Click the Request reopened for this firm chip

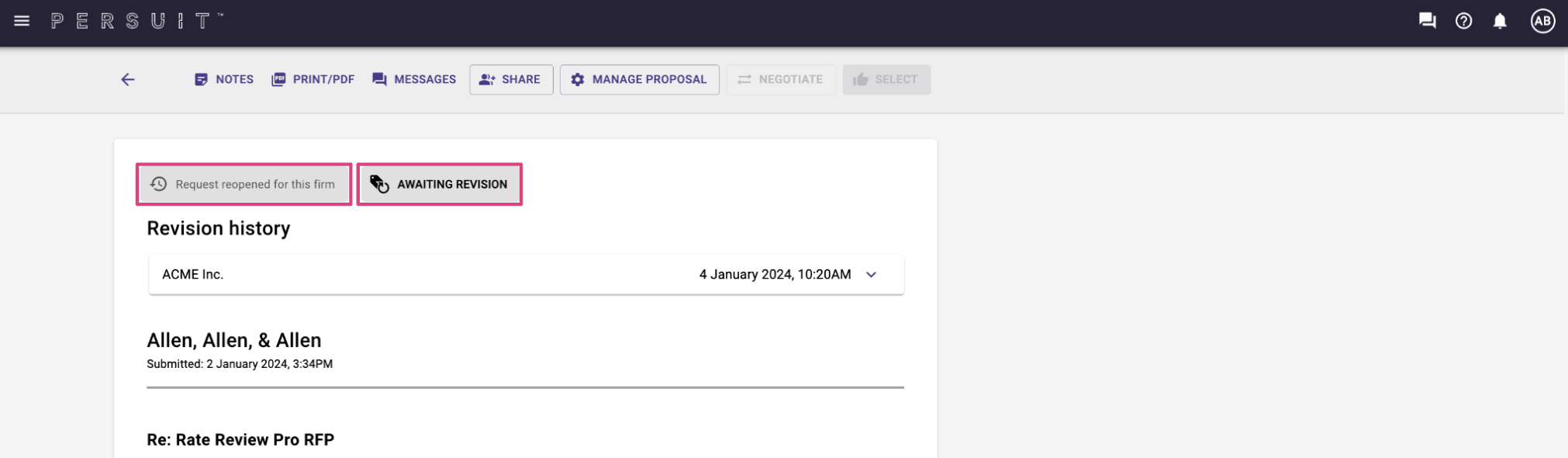(243, 184)
